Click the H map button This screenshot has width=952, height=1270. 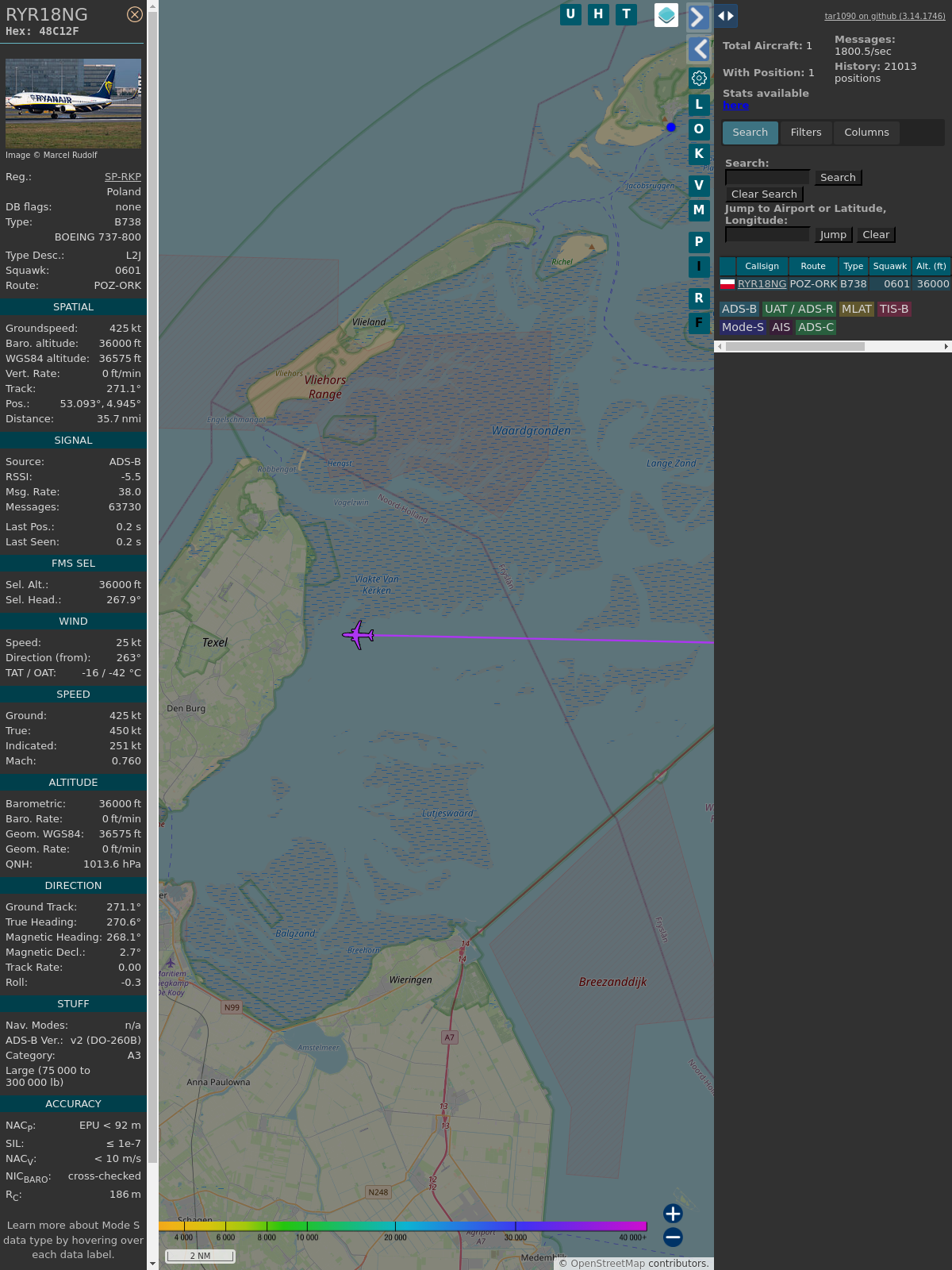[x=598, y=14]
